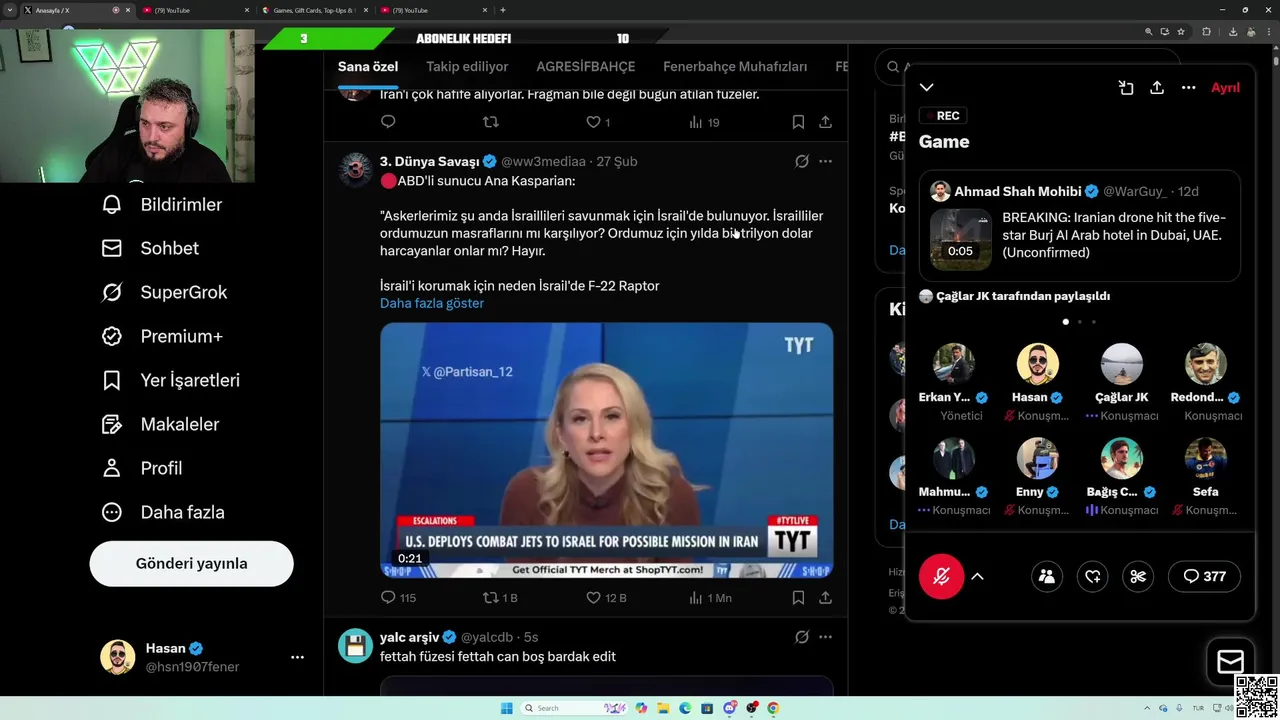Open more options on Dünya Savaşı post
Viewport: 1280px width, 720px height.
tap(825, 161)
